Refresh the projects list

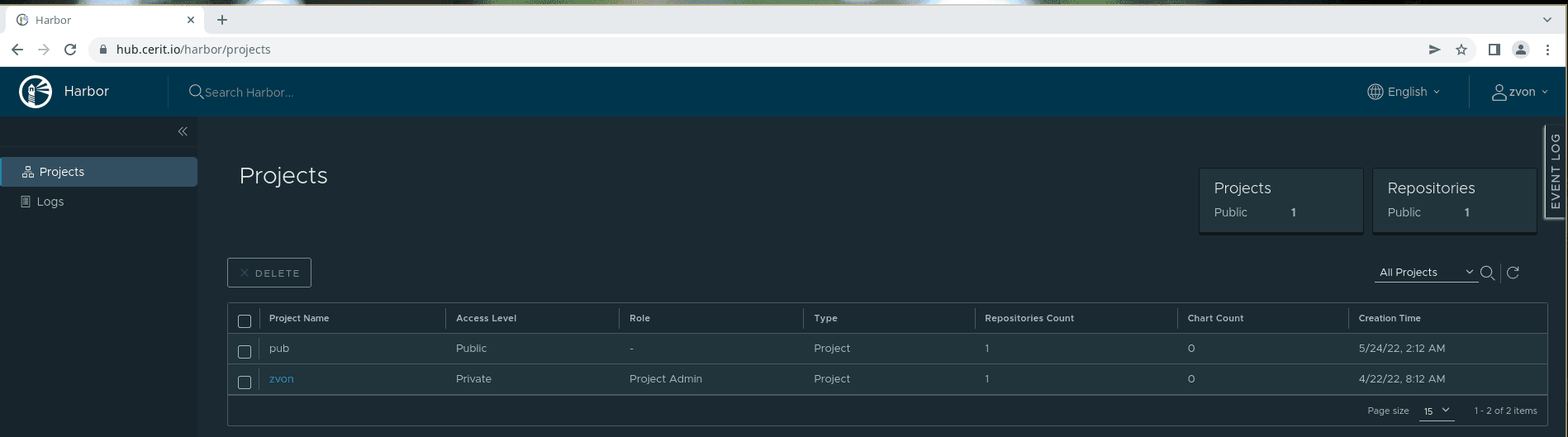pos(1513,273)
